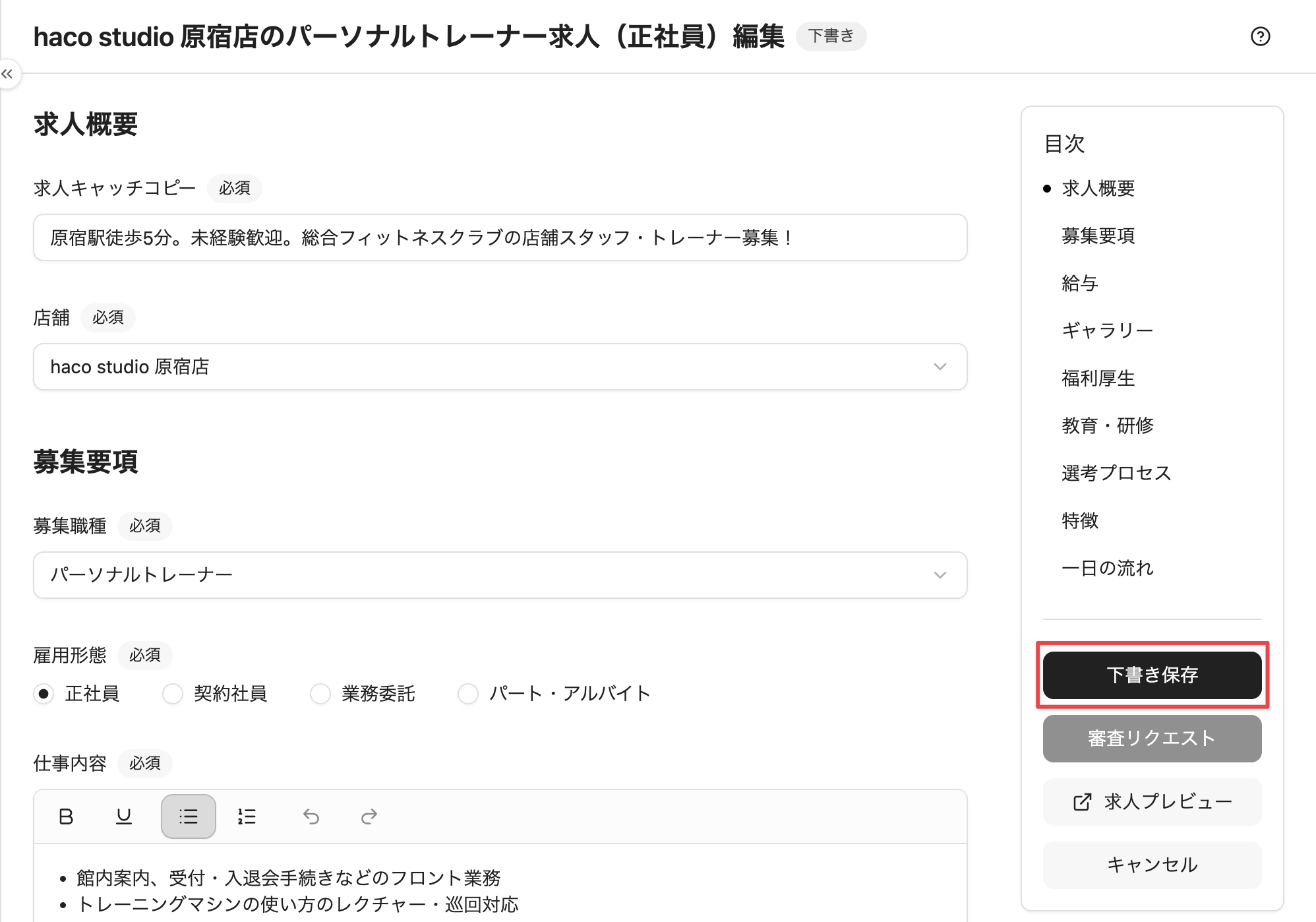Click the help question mark icon
The width and height of the screenshot is (1316, 922).
[x=1260, y=36]
